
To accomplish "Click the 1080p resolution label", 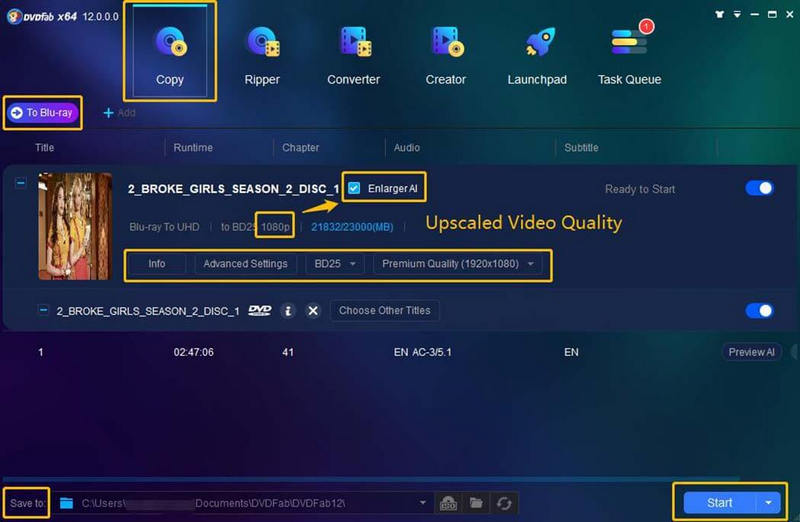I will (x=275, y=227).
